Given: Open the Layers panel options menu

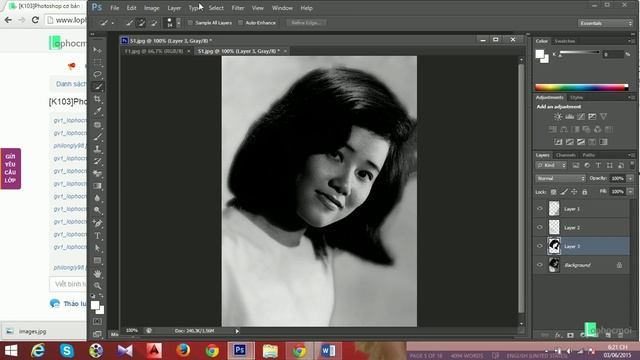Looking at the screenshot, I should 631,155.
